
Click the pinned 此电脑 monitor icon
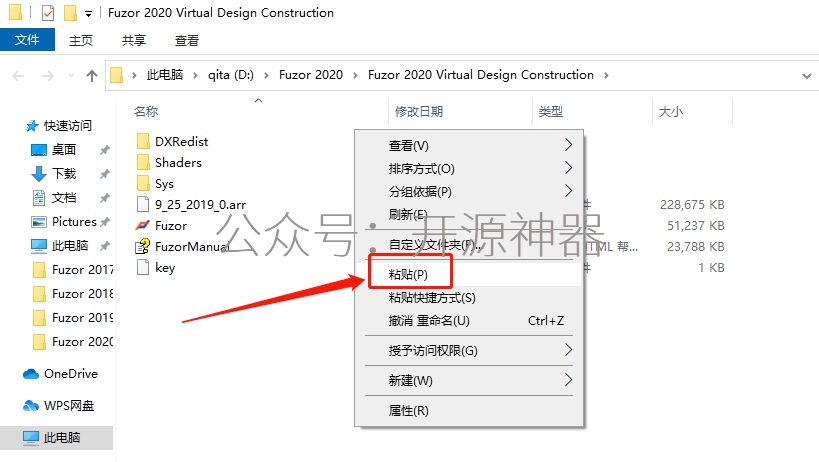point(39,245)
